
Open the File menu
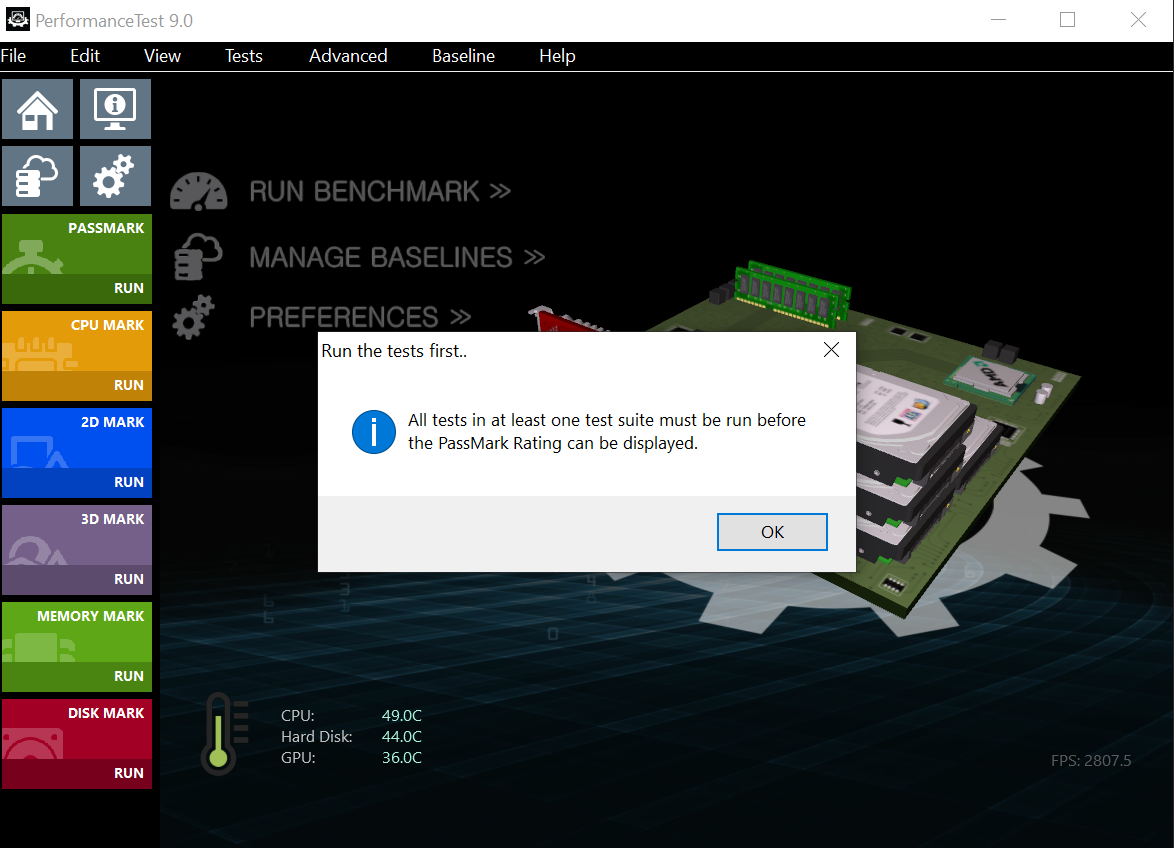point(13,56)
